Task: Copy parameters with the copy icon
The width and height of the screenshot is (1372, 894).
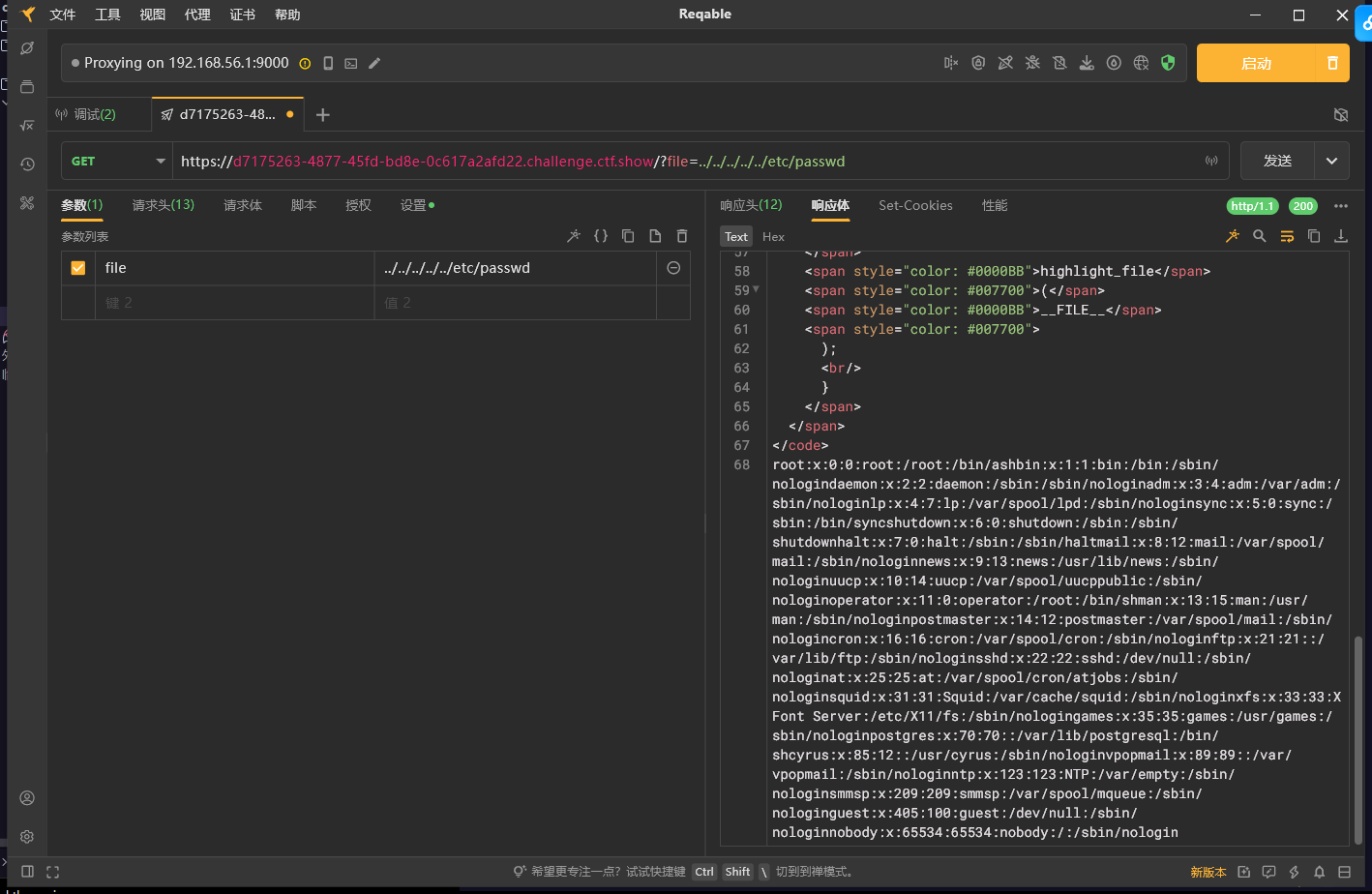Action: (x=628, y=236)
